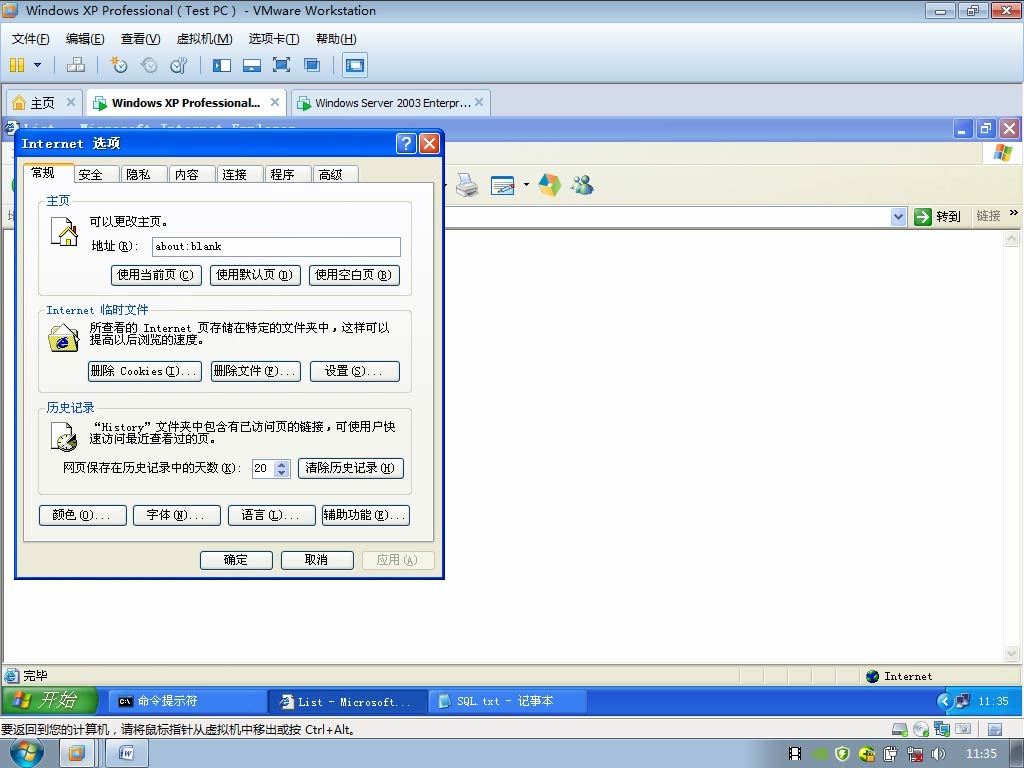Image resolution: width=1024 pixels, height=768 pixels.
Task: Click the IE print toolbar icon
Action: click(x=467, y=185)
